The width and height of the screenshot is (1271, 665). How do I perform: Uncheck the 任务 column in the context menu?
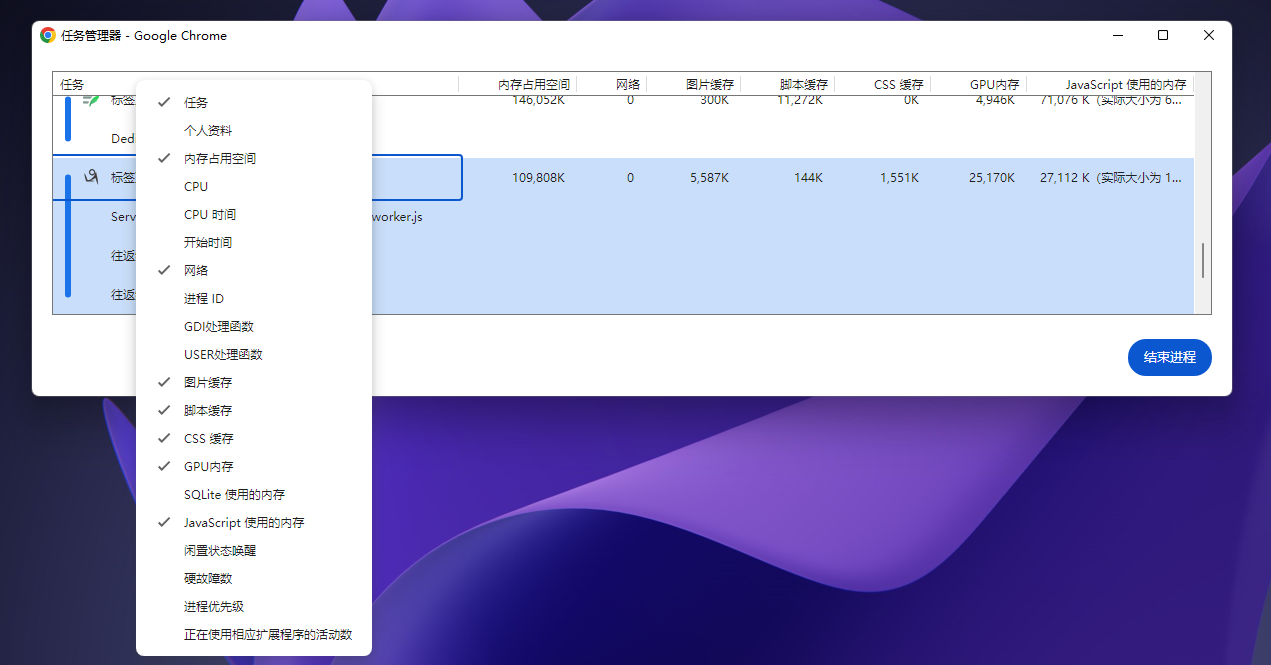click(x=254, y=102)
